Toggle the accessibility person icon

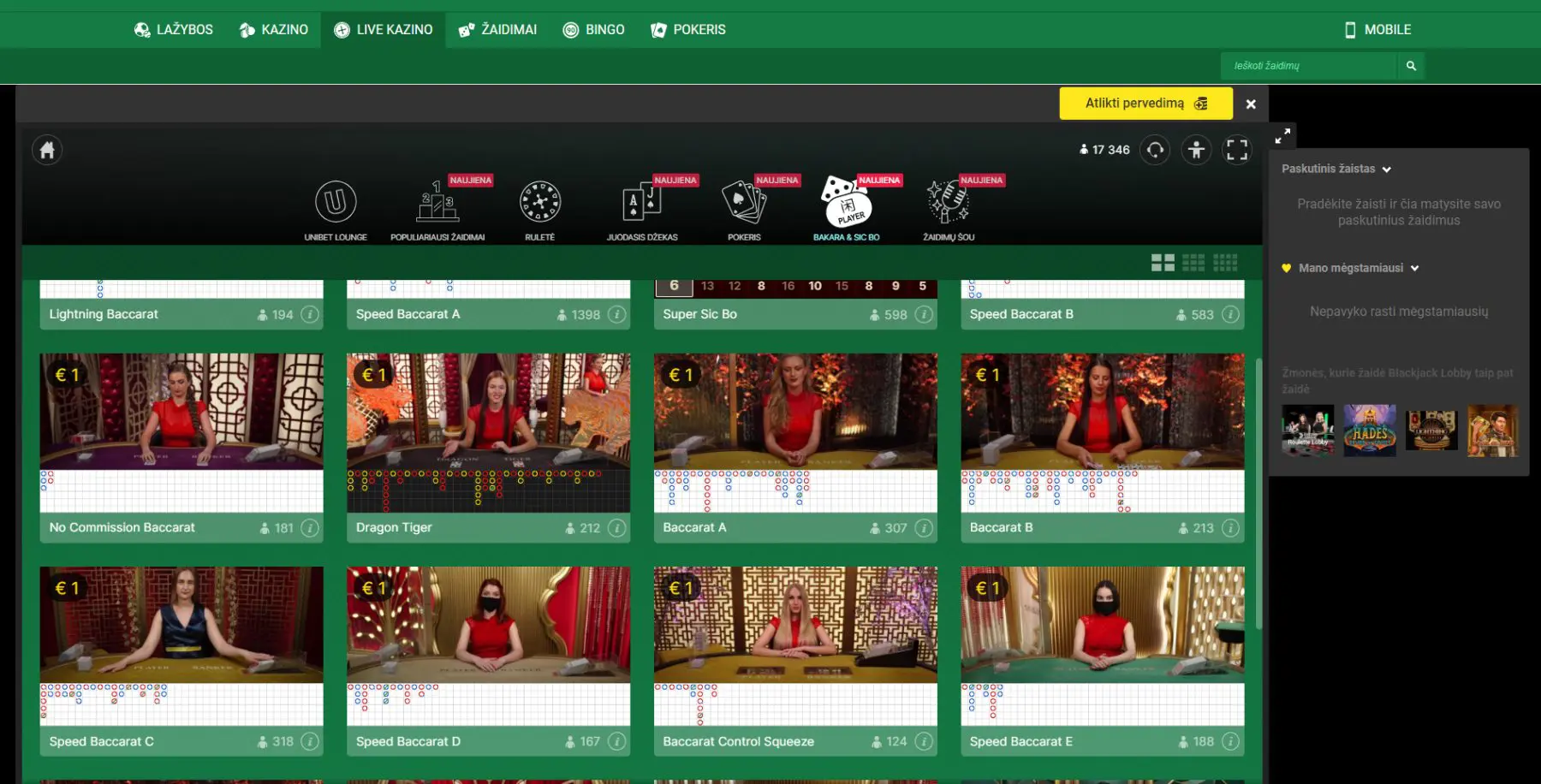(x=1195, y=149)
